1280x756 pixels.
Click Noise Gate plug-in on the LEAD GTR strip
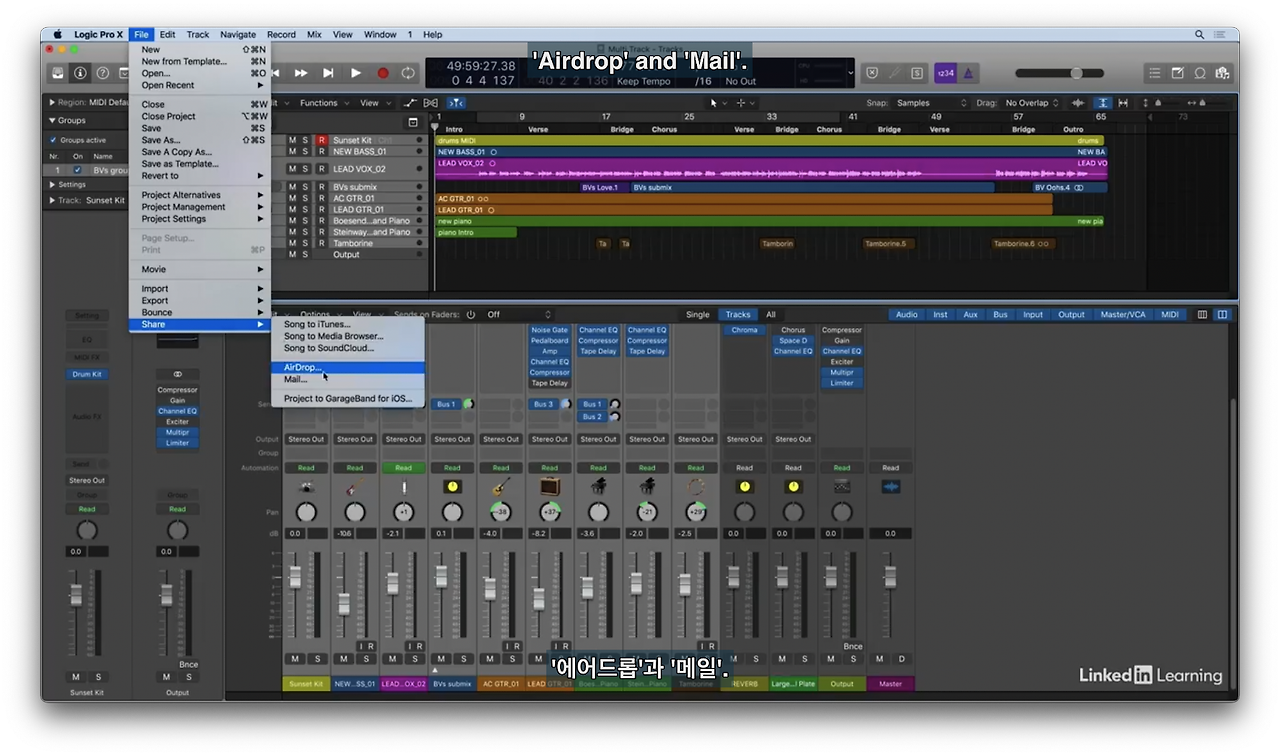coord(549,330)
